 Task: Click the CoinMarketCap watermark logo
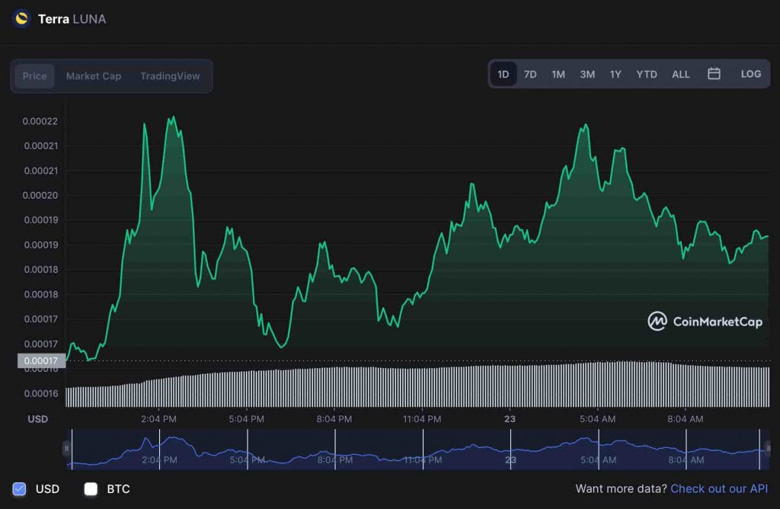point(705,321)
